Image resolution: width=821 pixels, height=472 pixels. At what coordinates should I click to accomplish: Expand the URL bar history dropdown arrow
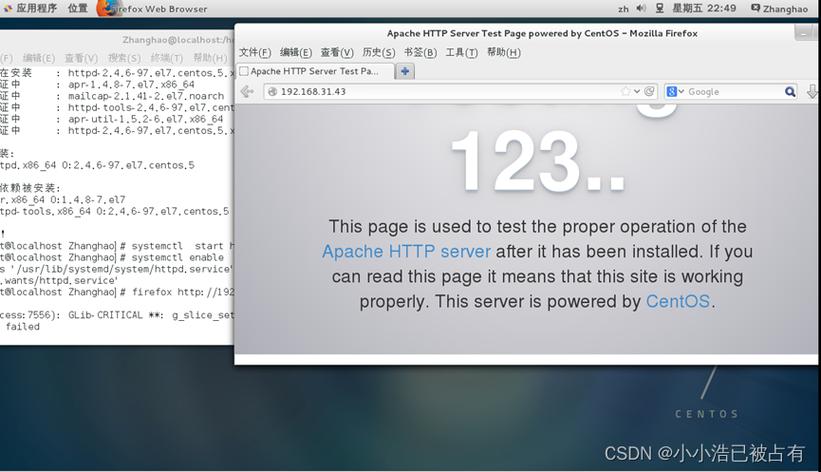pos(637,91)
